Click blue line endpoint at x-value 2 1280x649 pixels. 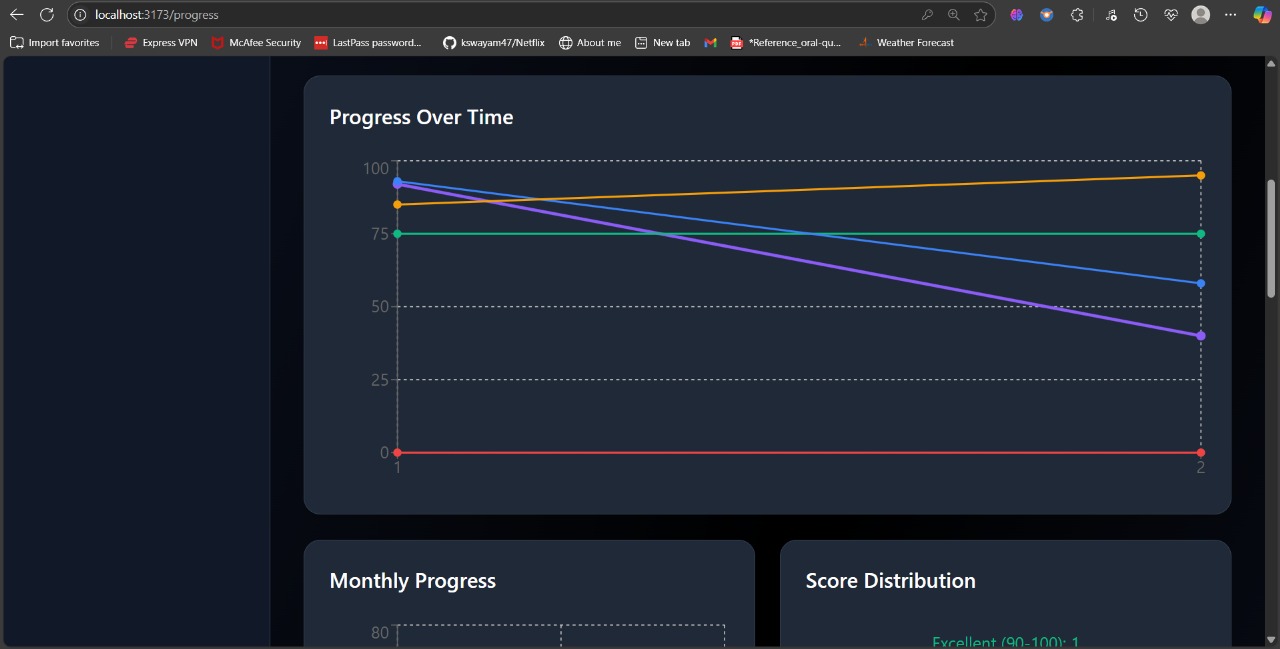[1201, 284]
